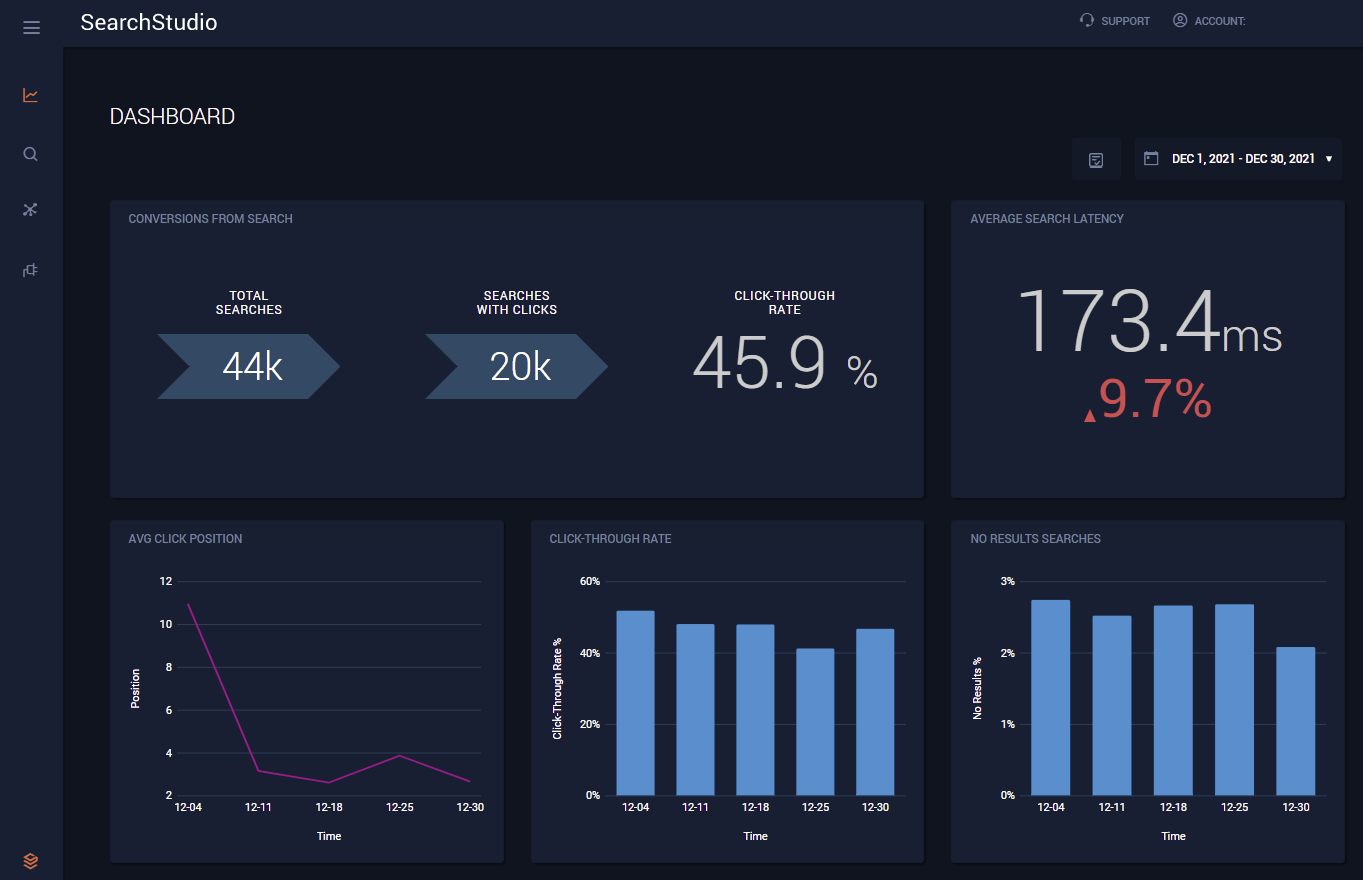Open the hamburger menu icon
Image resolution: width=1363 pixels, height=880 pixels.
coord(31,28)
